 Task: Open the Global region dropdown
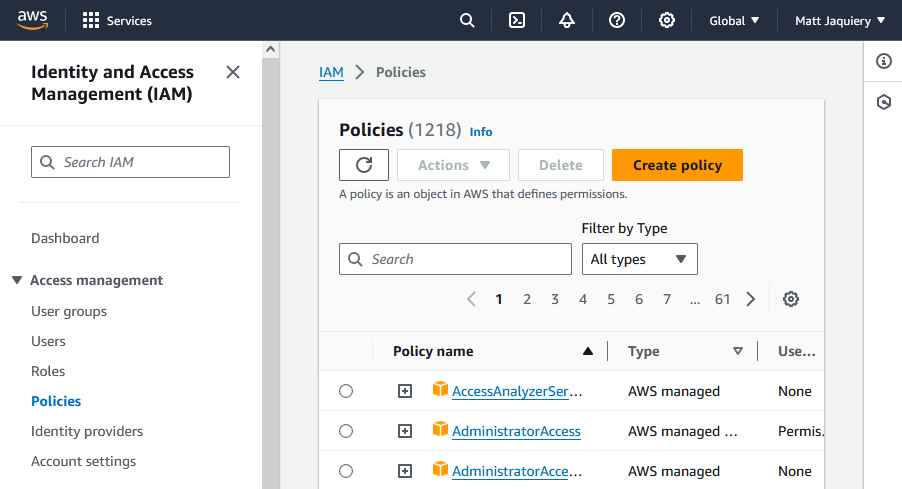pos(734,20)
